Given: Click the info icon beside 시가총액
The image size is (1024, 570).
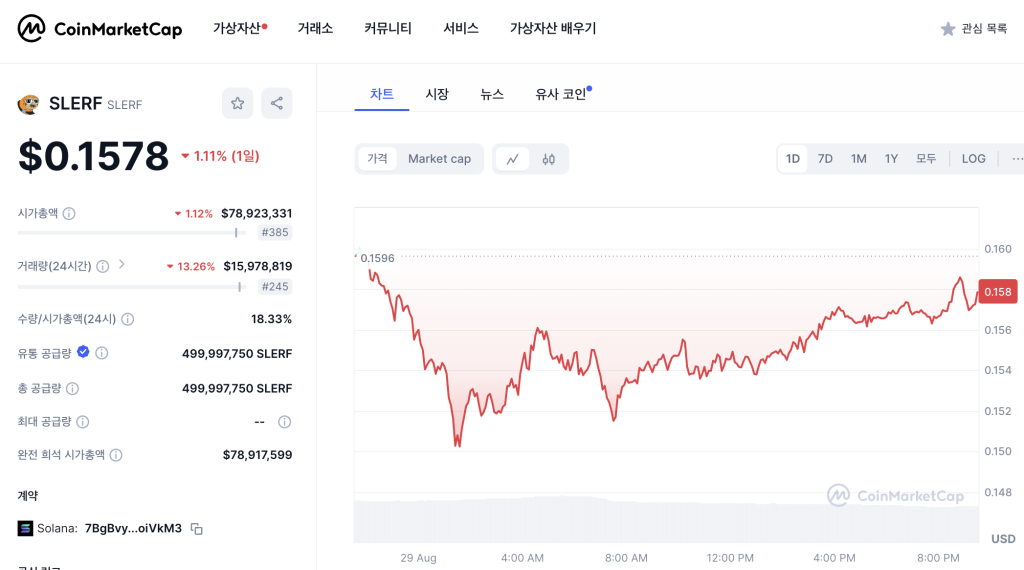Looking at the screenshot, I should 69,214.
